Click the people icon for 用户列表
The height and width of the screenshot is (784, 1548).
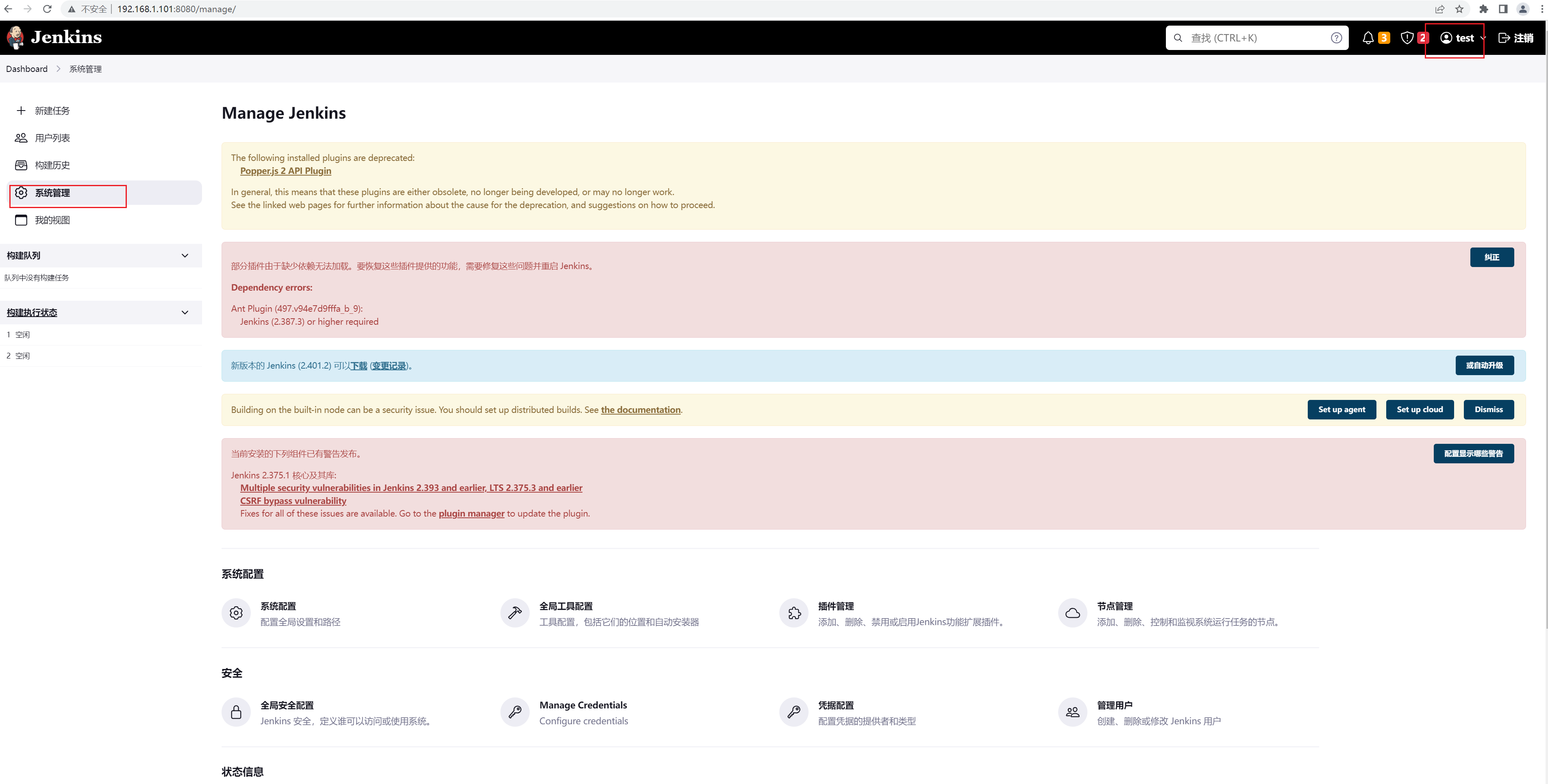click(x=21, y=137)
